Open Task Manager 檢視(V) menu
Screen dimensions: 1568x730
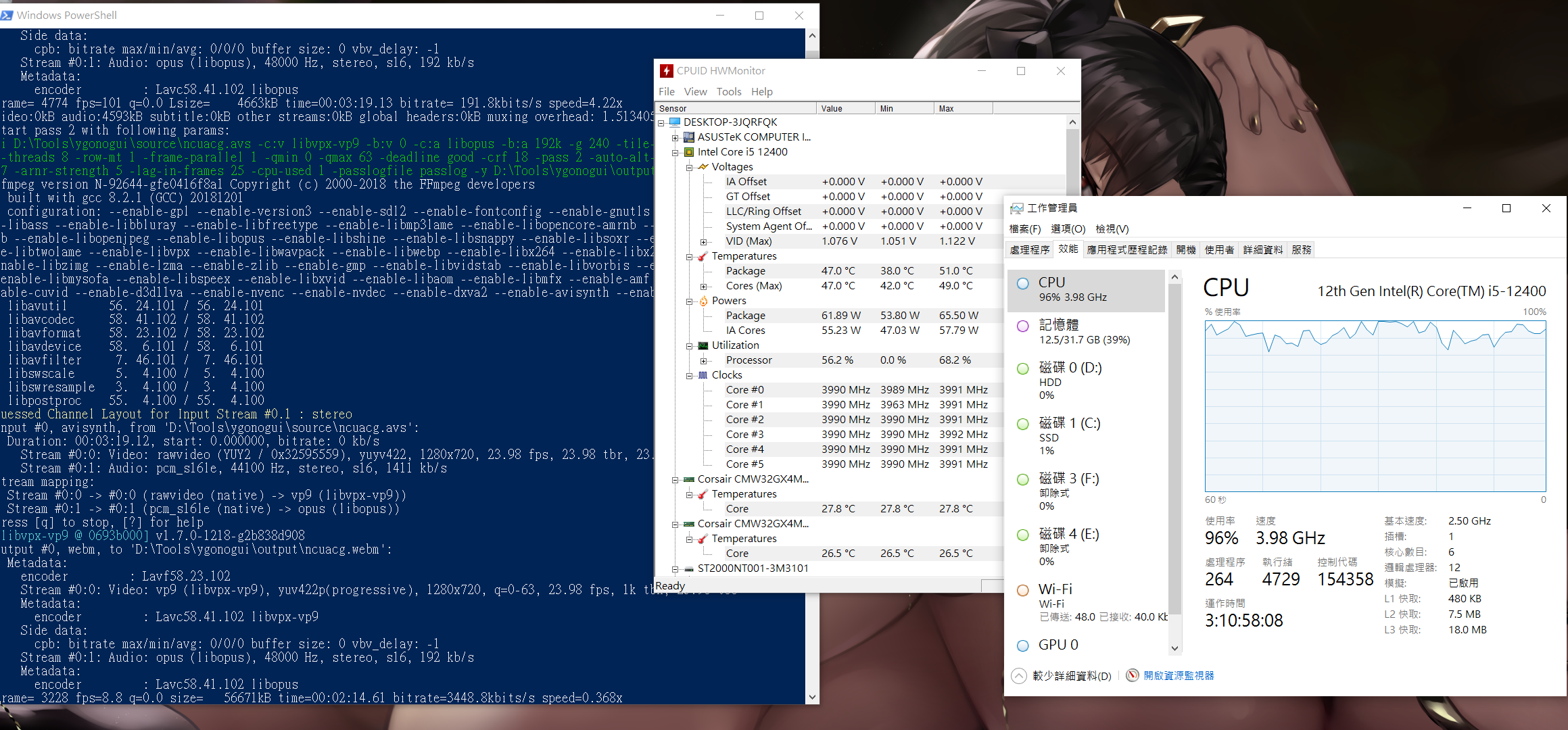1112,229
